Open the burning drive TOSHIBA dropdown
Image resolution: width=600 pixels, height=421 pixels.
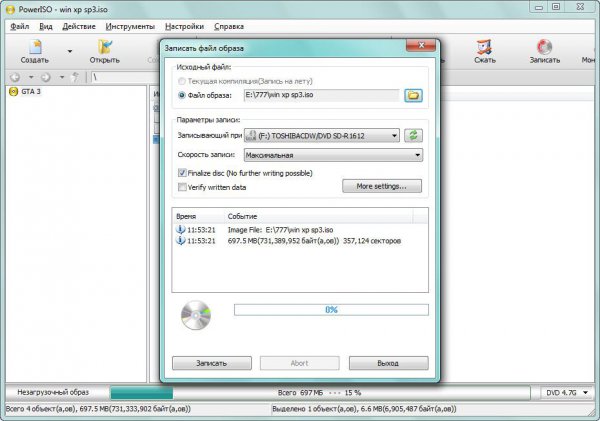pyautogui.click(x=321, y=135)
